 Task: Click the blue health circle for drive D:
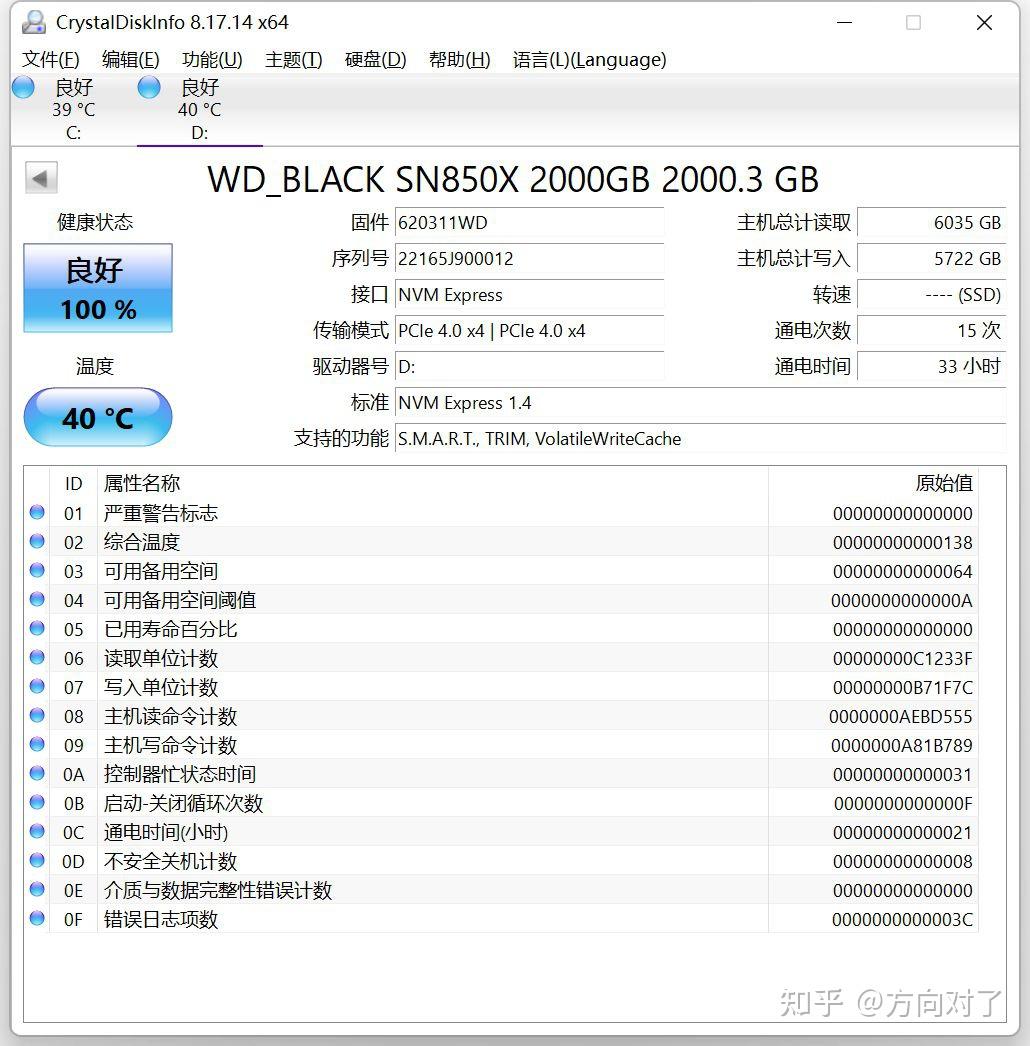148,87
